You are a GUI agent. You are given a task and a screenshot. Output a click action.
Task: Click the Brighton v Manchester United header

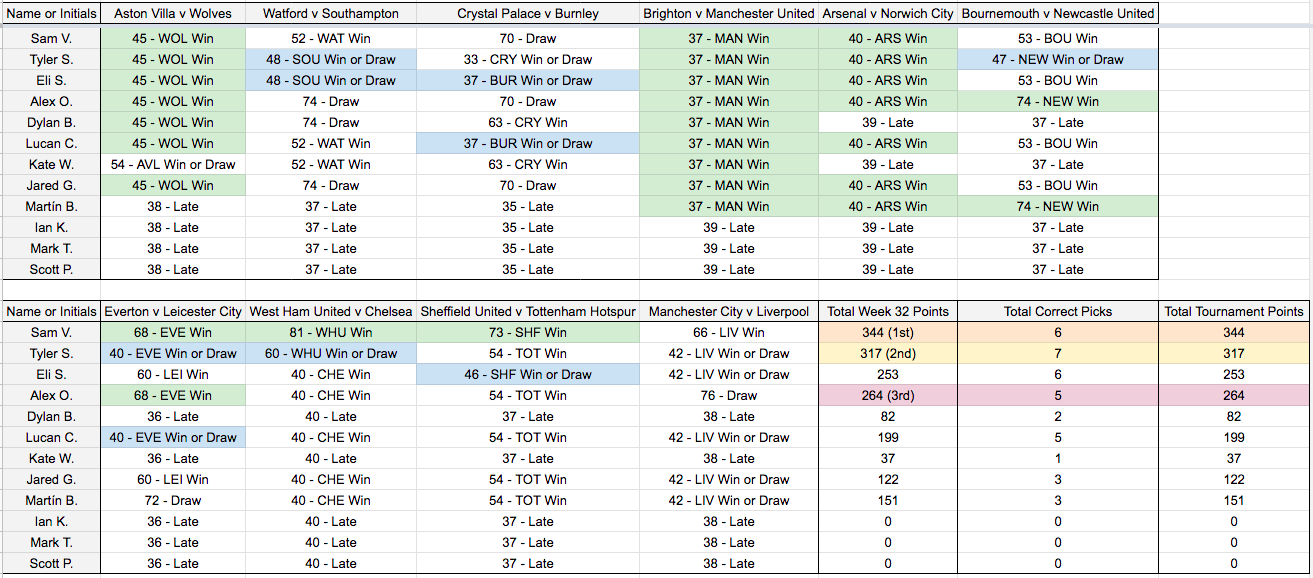coord(728,14)
